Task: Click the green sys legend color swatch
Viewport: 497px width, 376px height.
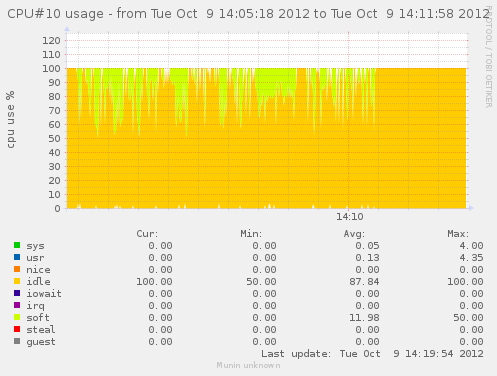Action: 17,245
